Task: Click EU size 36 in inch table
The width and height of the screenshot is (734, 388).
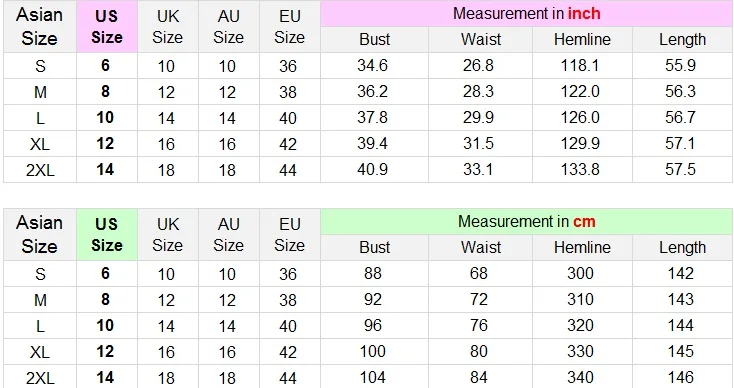Action: click(288, 66)
